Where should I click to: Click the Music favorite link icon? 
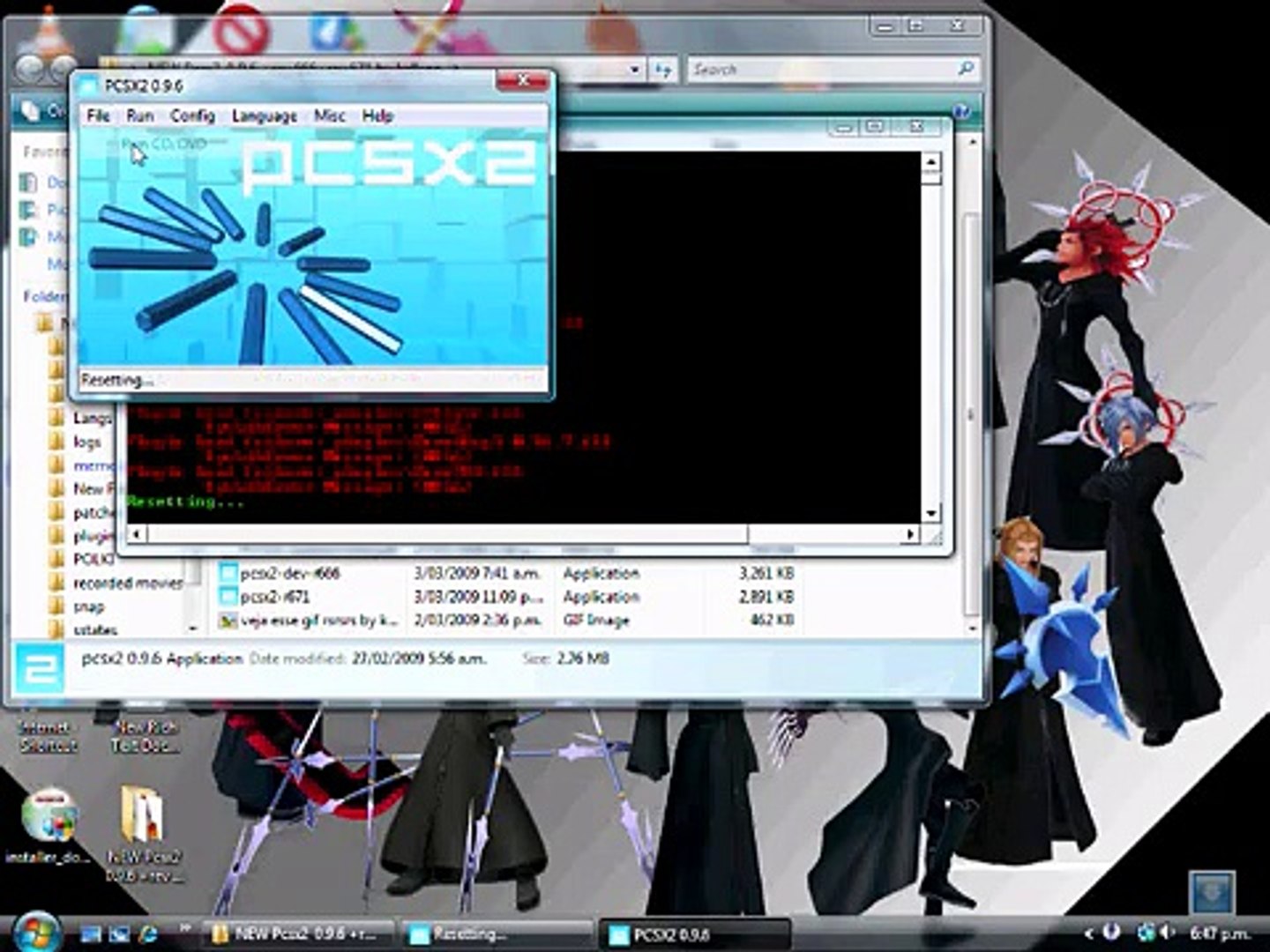29,236
